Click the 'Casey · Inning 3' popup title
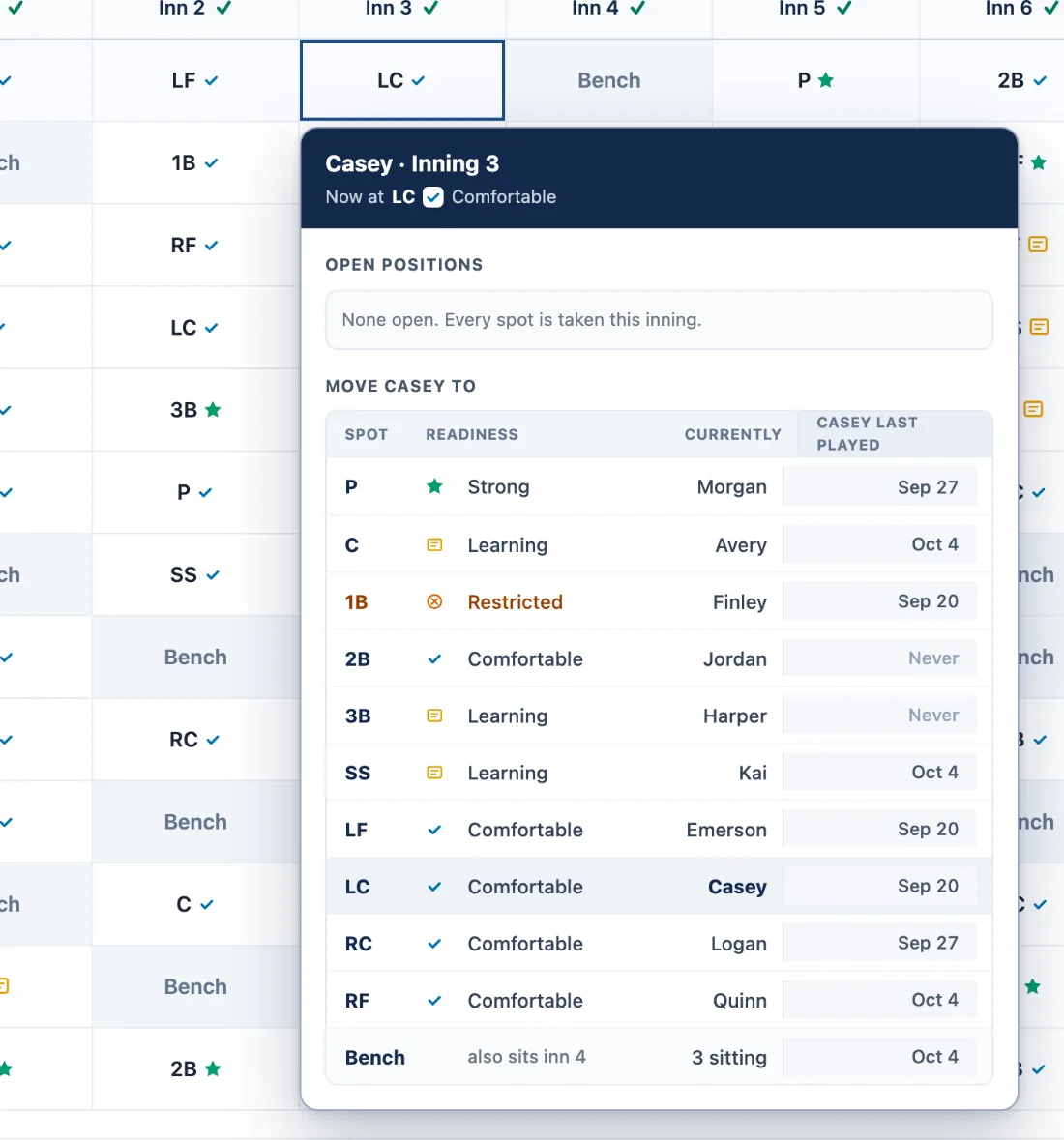Screen dimensions: 1064x1140 [412, 163]
